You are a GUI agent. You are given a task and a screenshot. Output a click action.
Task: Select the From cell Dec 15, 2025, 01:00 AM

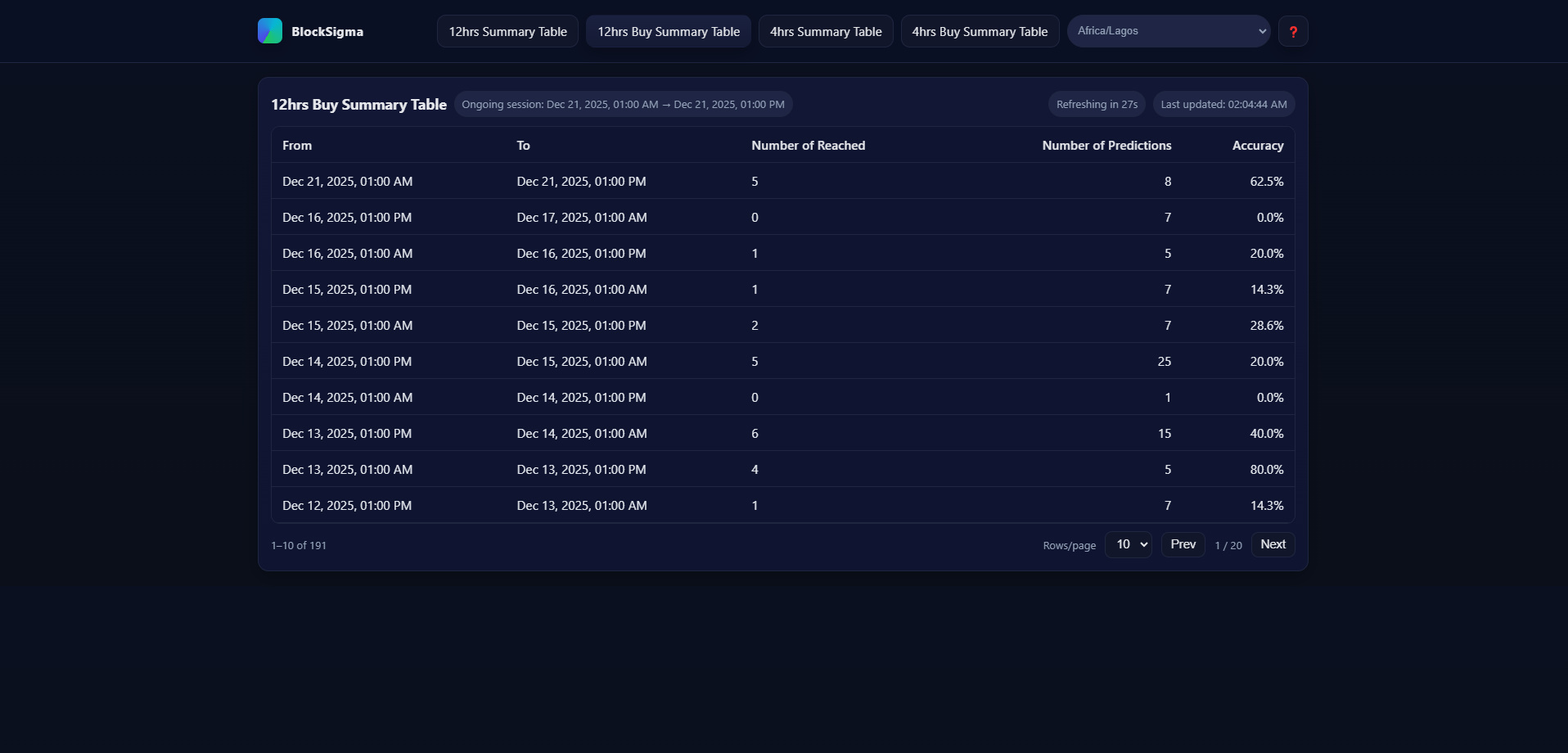coord(347,325)
